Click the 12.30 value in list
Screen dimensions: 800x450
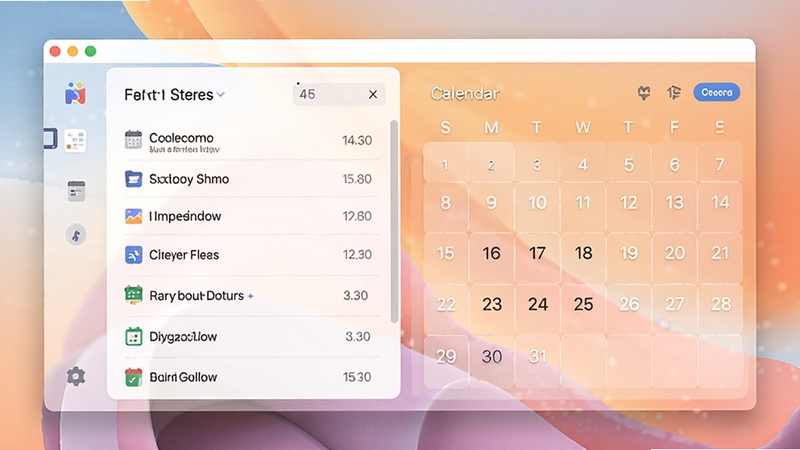tap(357, 255)
